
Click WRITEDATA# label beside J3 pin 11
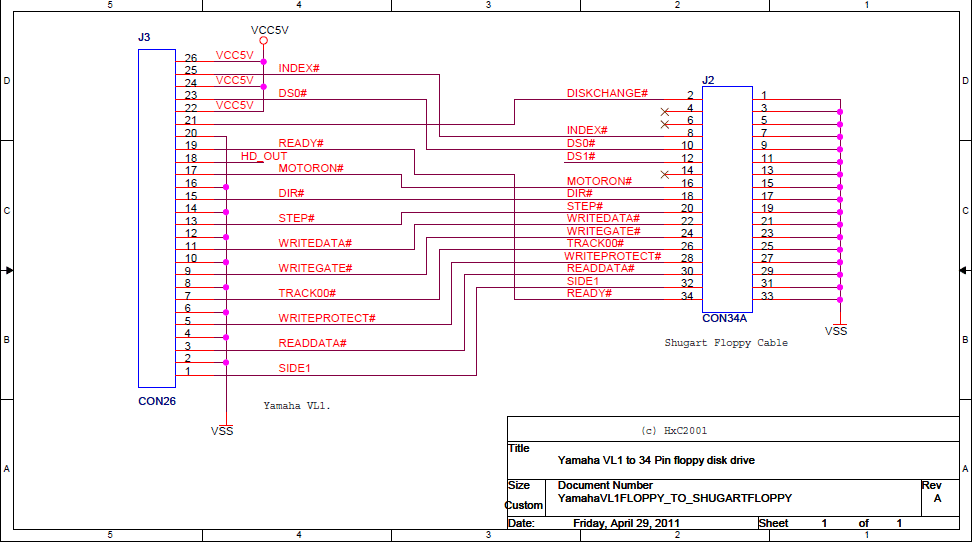(315, 243)
